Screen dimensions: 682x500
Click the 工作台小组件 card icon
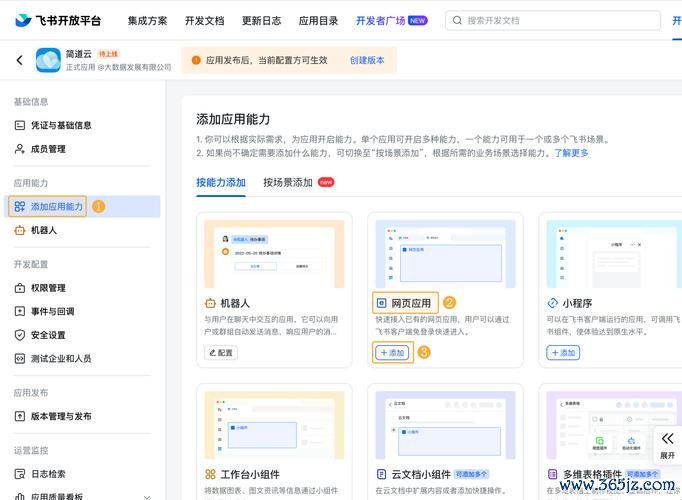(210, 474)
